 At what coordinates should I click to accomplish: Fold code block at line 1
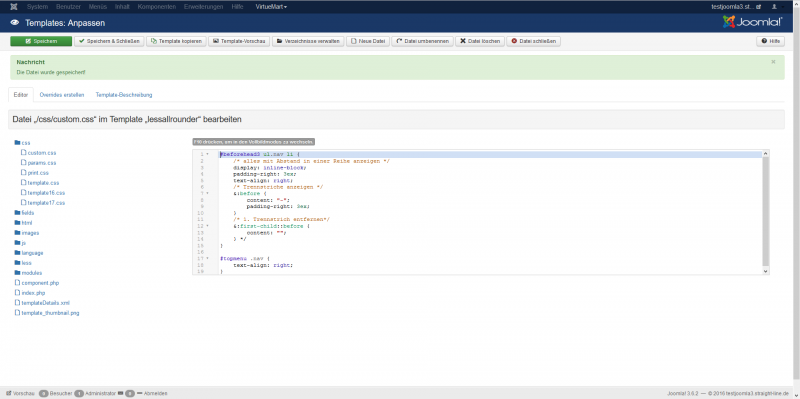[208, 154]
